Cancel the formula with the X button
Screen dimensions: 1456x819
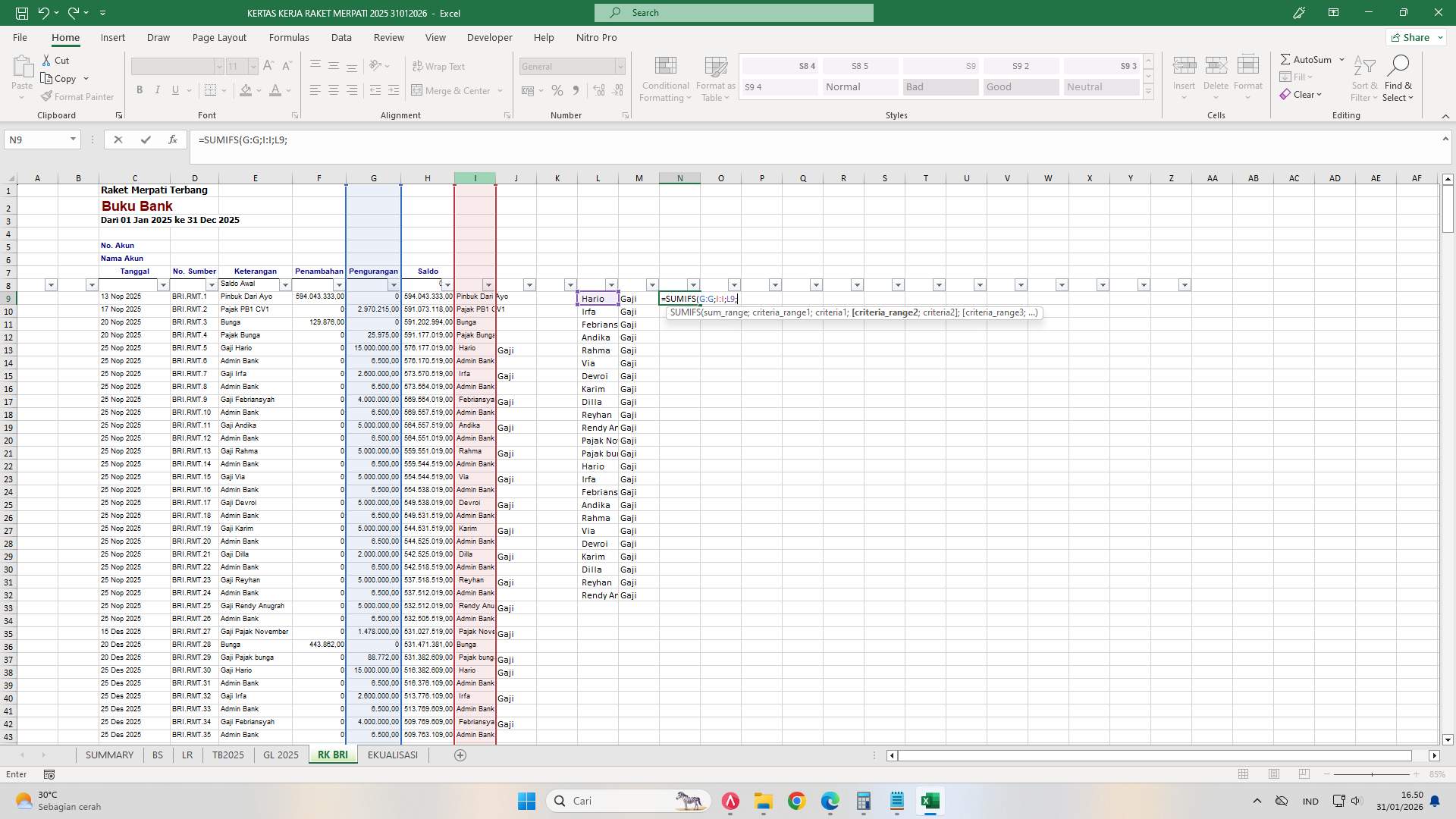[x=118, y=140]
